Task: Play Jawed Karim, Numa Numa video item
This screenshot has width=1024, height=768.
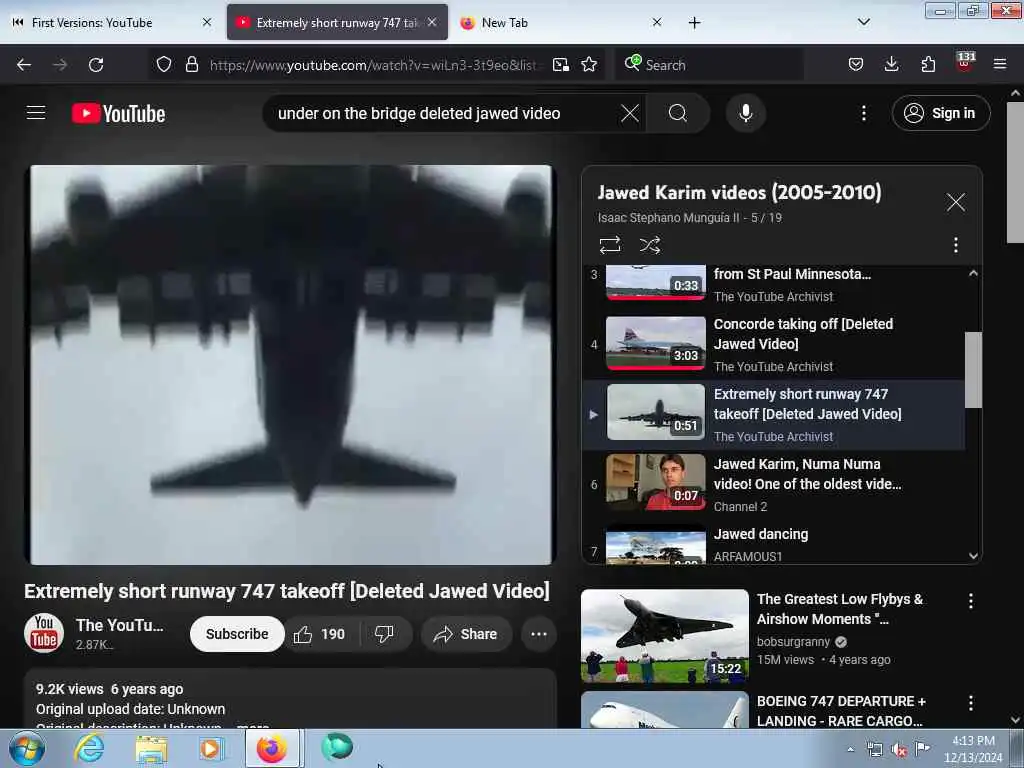Action: (x=773, y=485)
